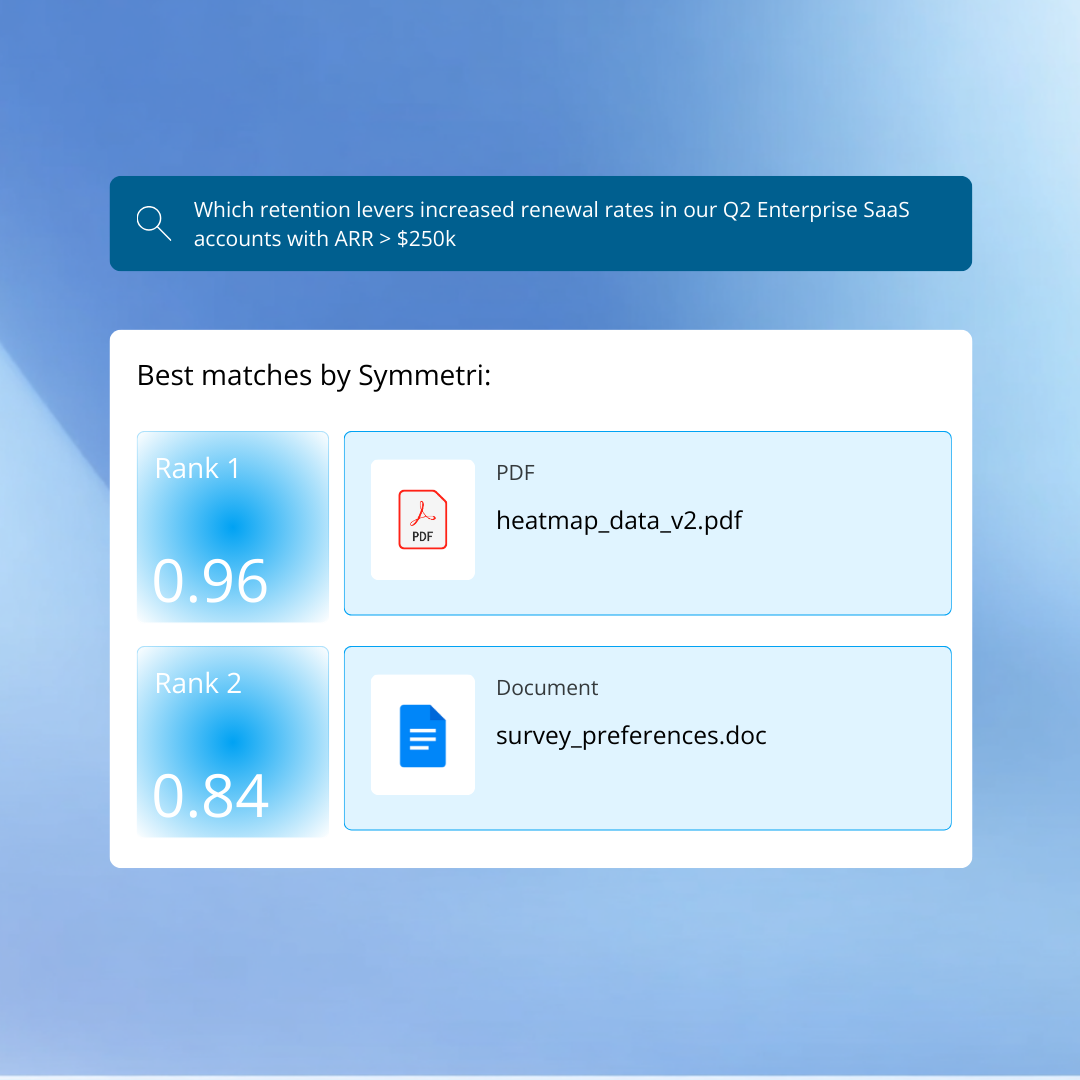Open survey_preferences.doc by its filename
The height and width of the screenshot is (1080, 1080).
(631, 736)
